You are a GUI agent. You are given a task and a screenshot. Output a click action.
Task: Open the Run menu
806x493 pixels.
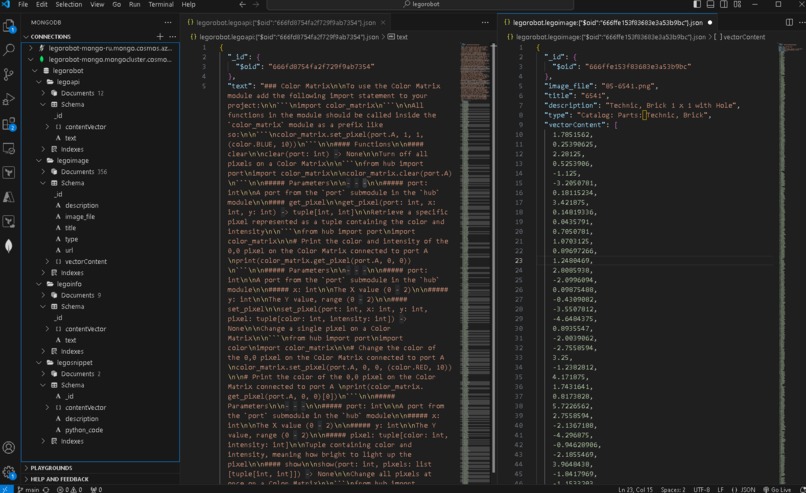tap(135, 4)
